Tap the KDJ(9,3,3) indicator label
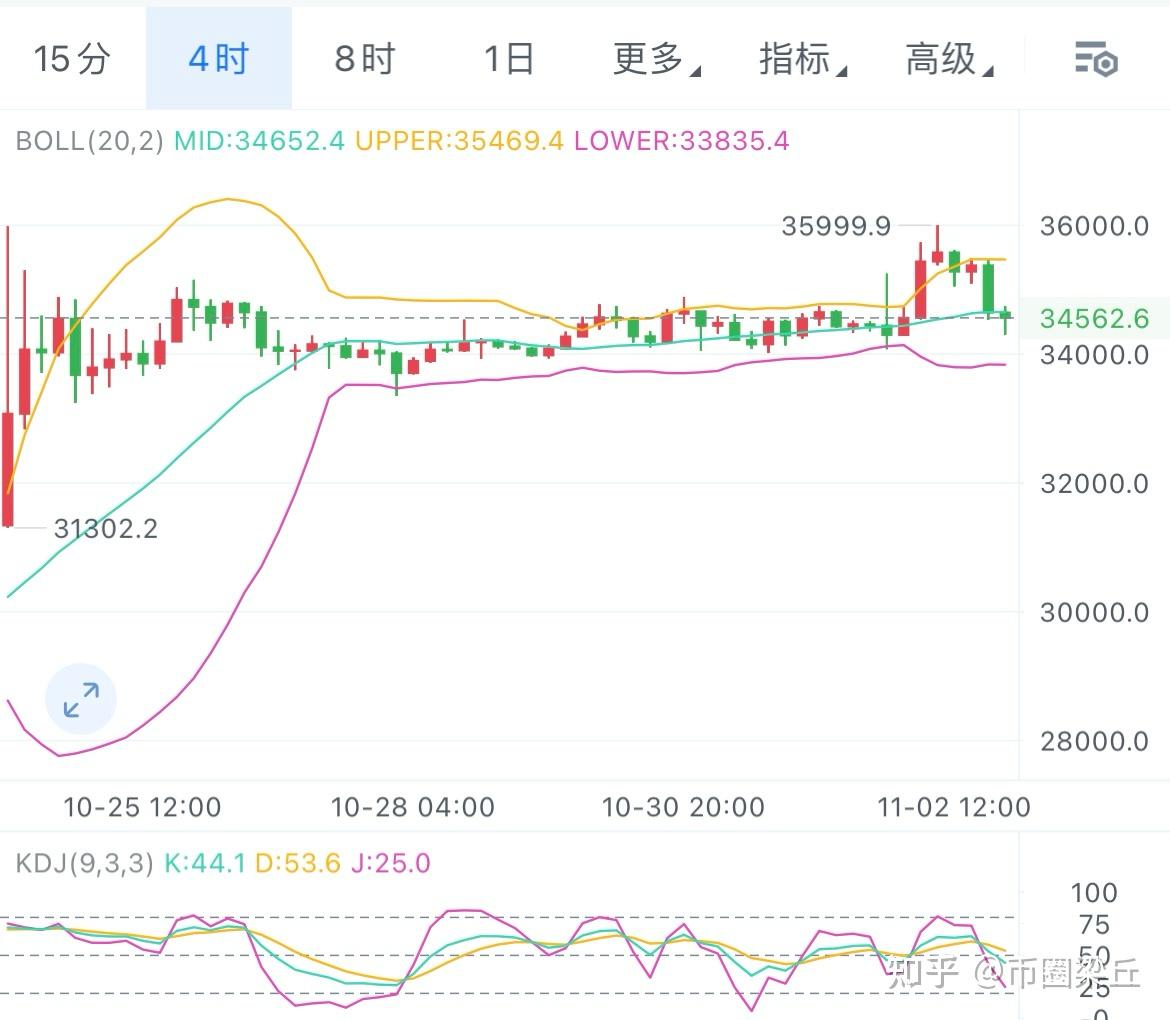This screenshot has height=1020, width=1170. [x=84, y=863]
